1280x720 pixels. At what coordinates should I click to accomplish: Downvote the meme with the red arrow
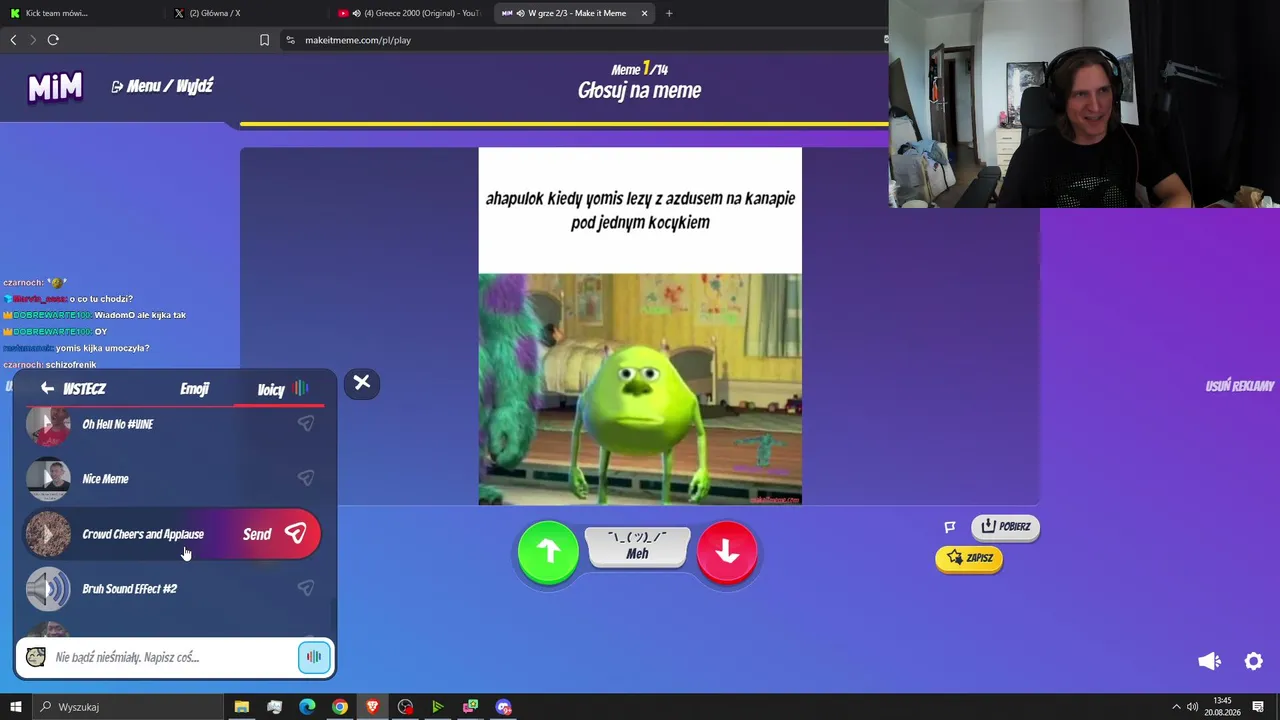[x=727, y=551]
